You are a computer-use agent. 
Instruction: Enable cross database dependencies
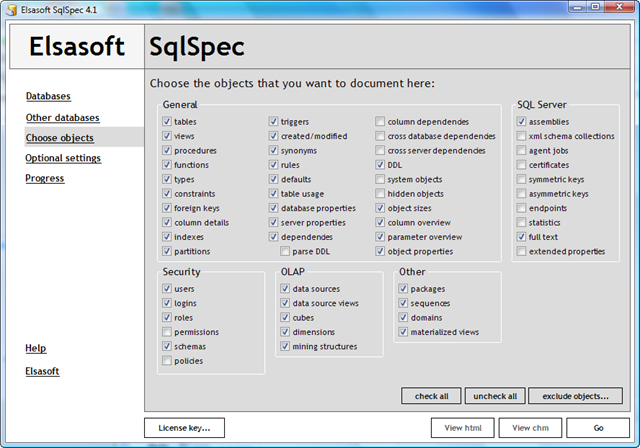pos(380,135)
